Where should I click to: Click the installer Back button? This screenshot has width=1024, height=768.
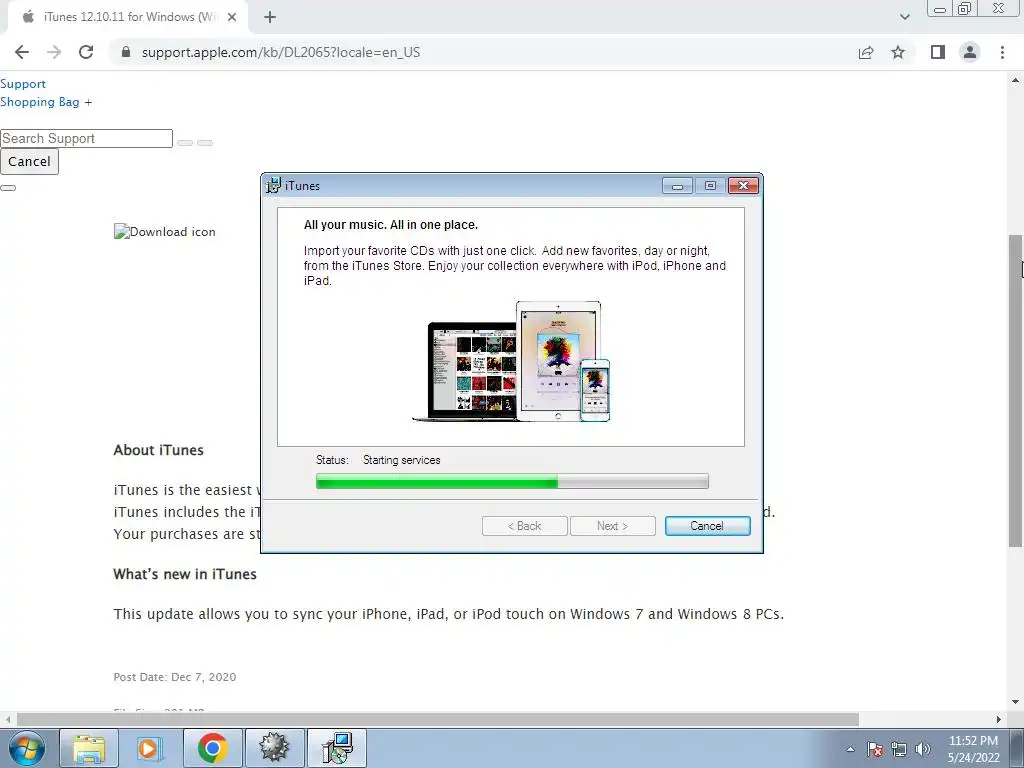point(524,526)
